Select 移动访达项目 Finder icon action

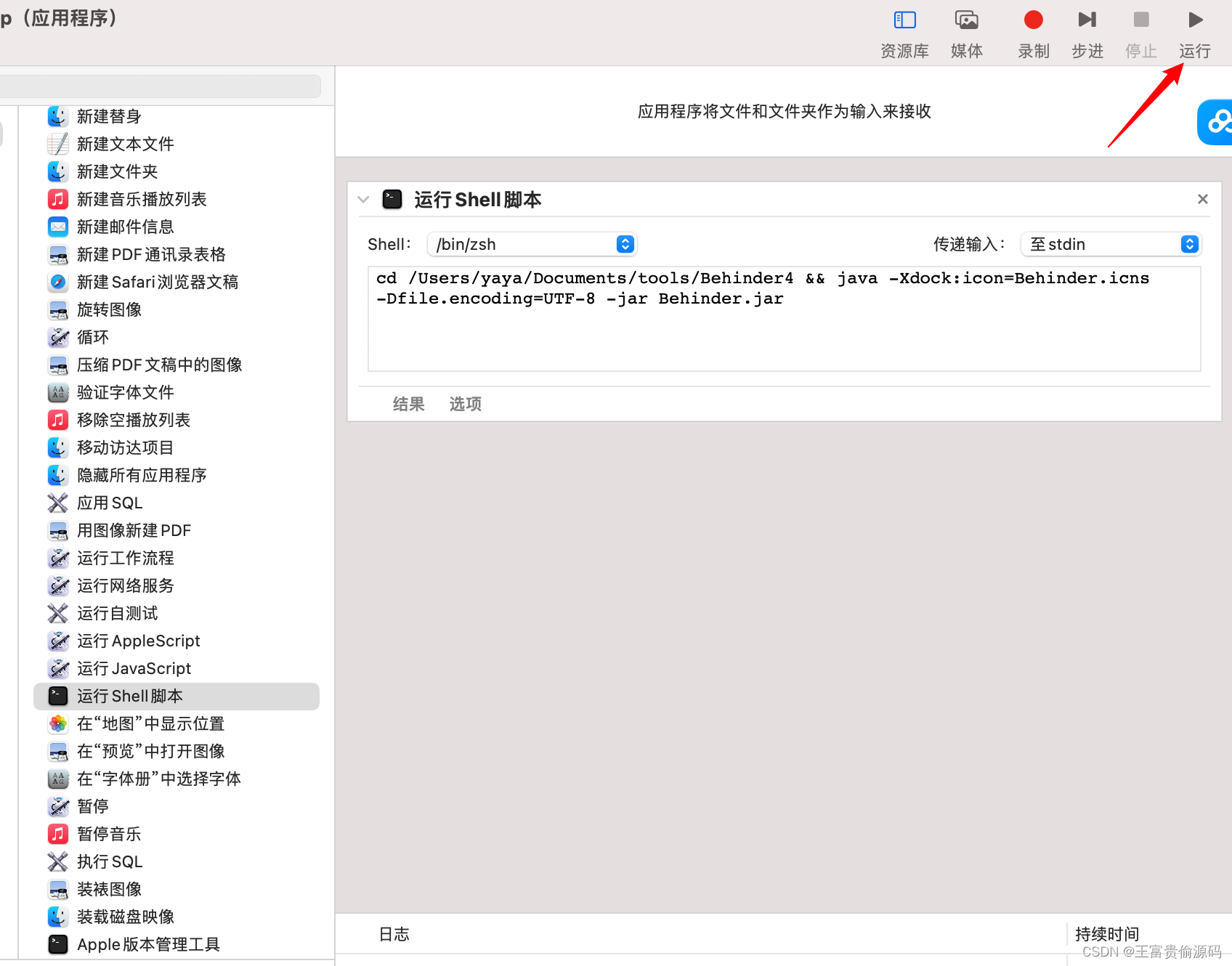58,447
